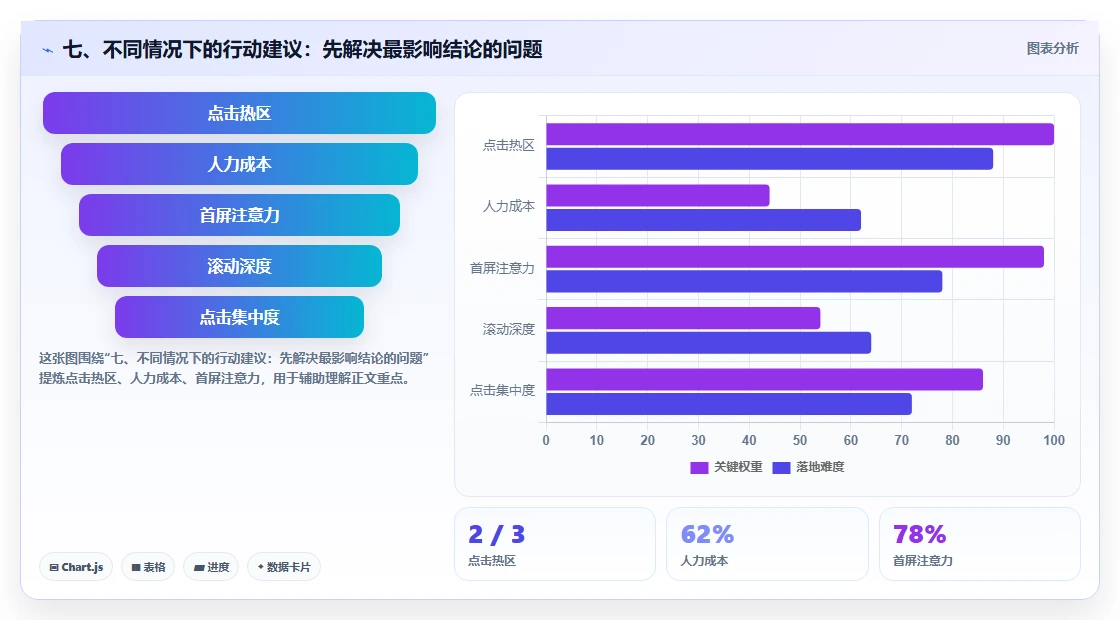Screen dimensions: 1120x620
Task: Click the slide title 七、不同情况下的行动建议
Action: [x=302, y=49]
